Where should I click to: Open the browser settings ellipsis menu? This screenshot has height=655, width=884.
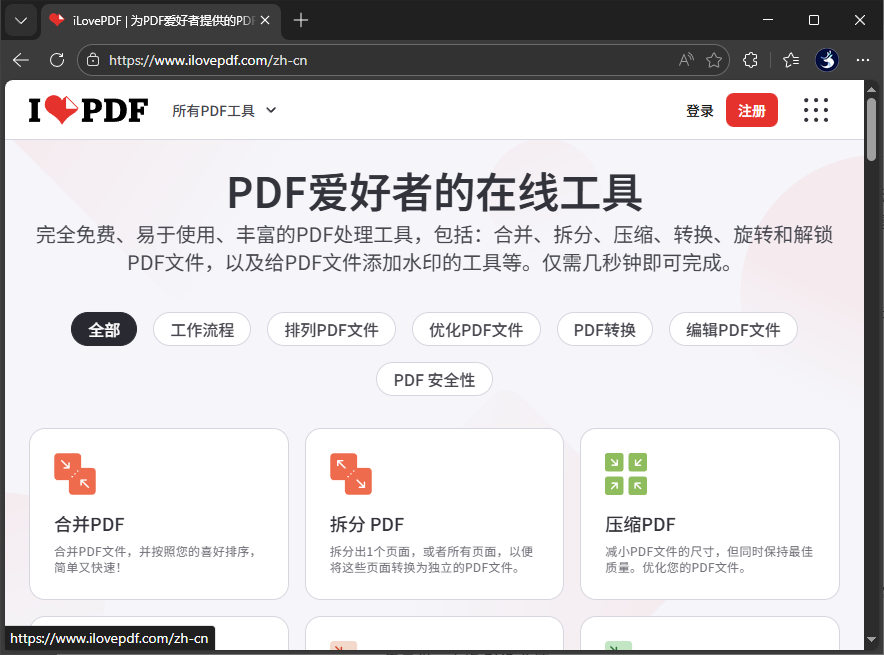pyautogui.click(x=863, y=60)
